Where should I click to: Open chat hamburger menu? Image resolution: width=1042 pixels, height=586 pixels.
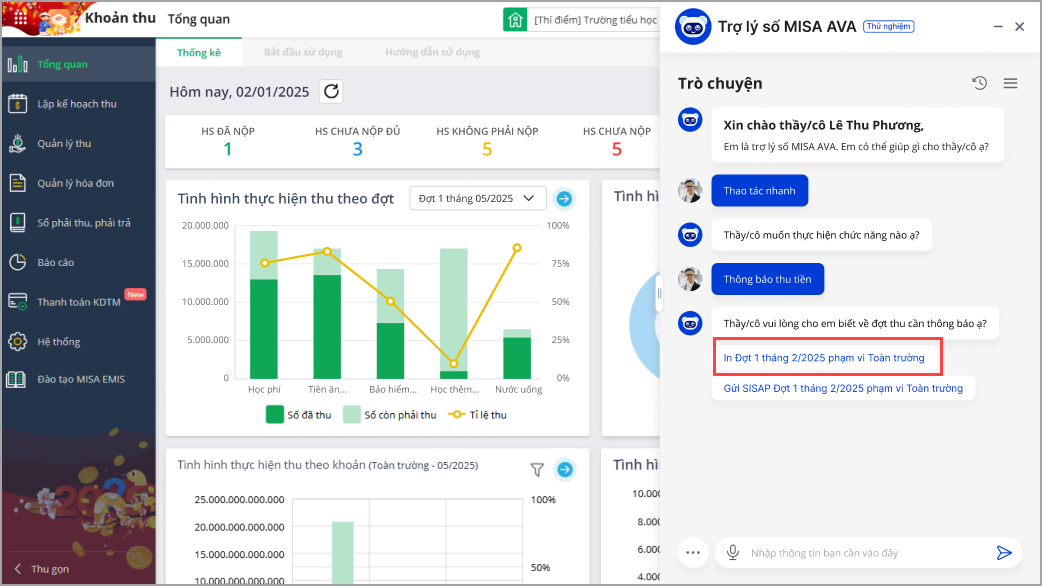[x=1010, y=83]
